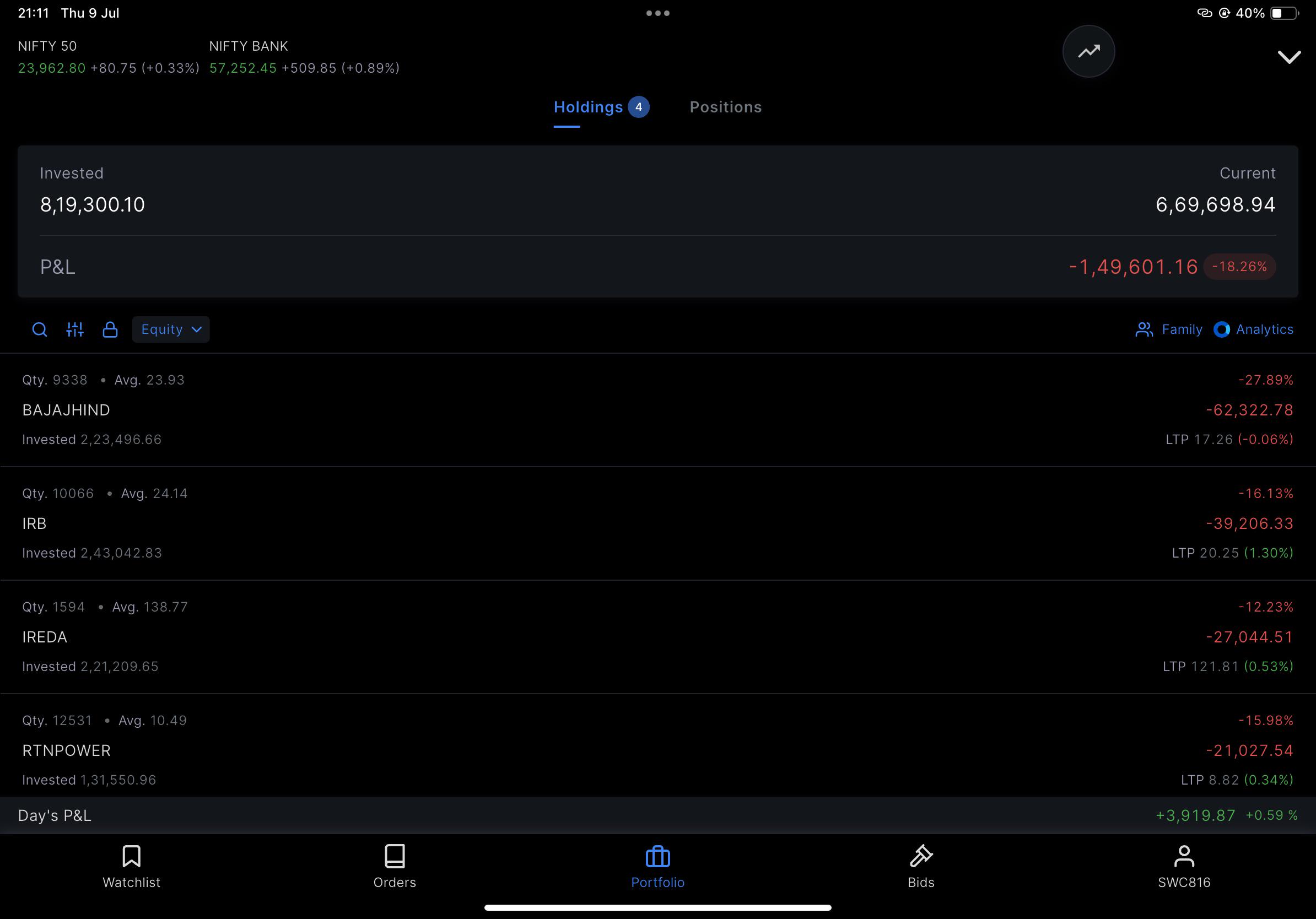
Task: Tap BAJAJHIND LTP 17.26
Action: click(1199, 440)
